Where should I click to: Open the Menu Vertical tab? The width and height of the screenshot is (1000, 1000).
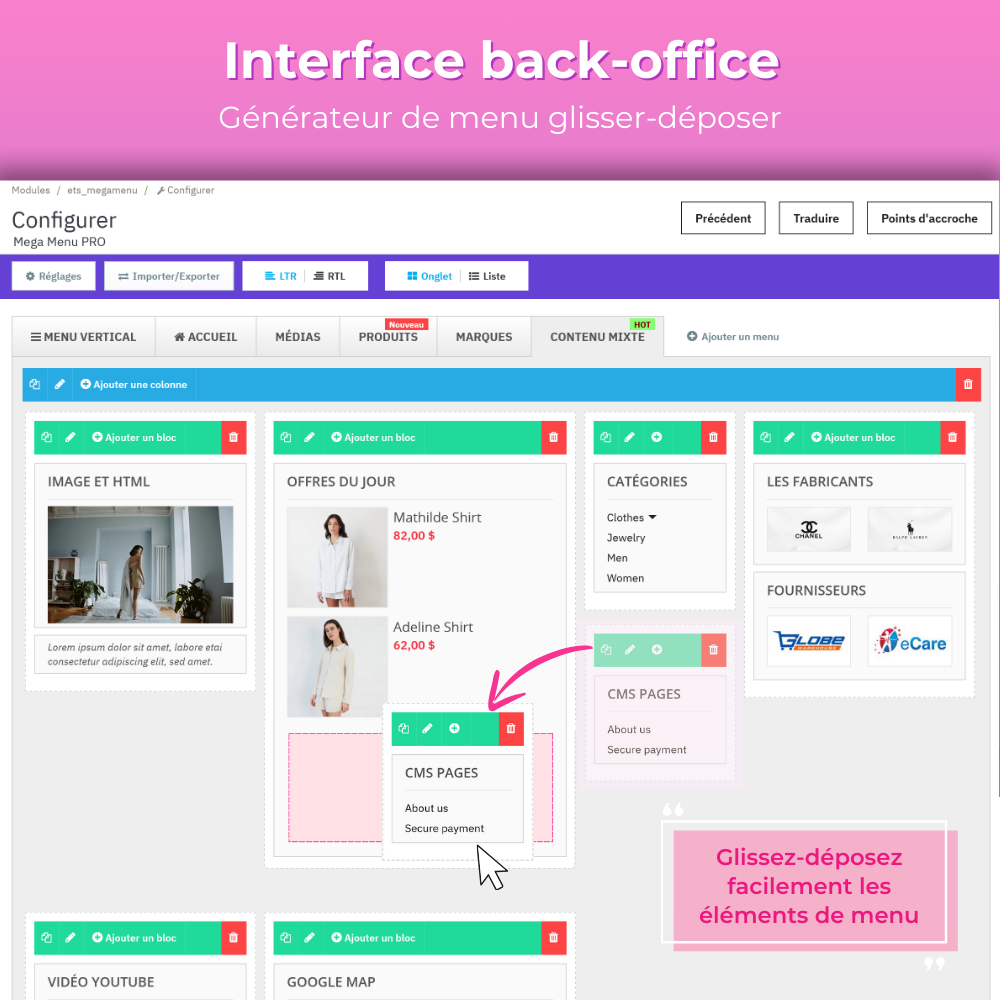84,337
